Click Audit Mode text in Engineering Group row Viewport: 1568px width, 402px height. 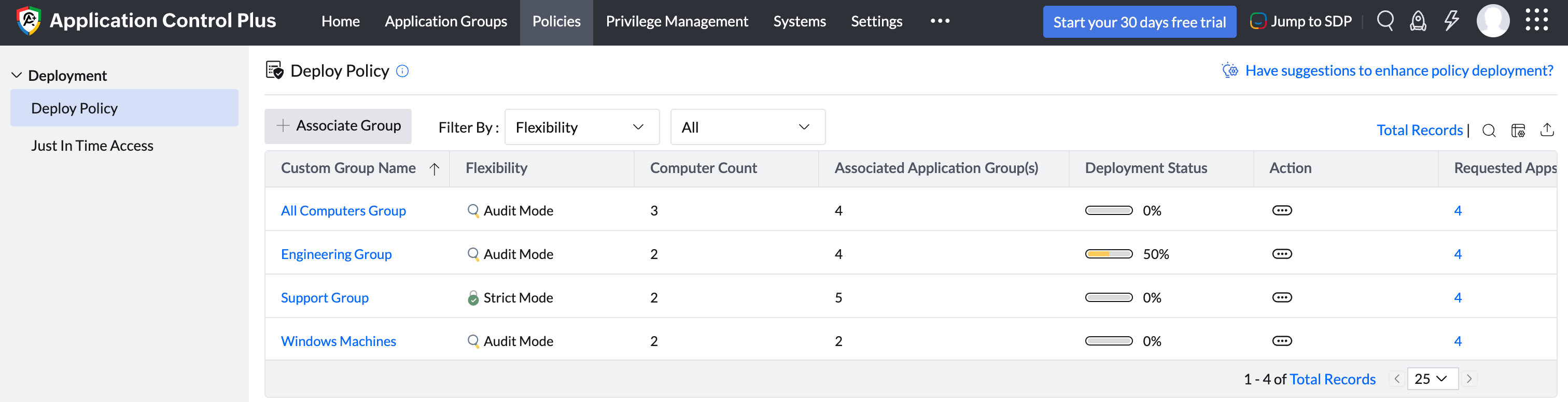[518, 254]
